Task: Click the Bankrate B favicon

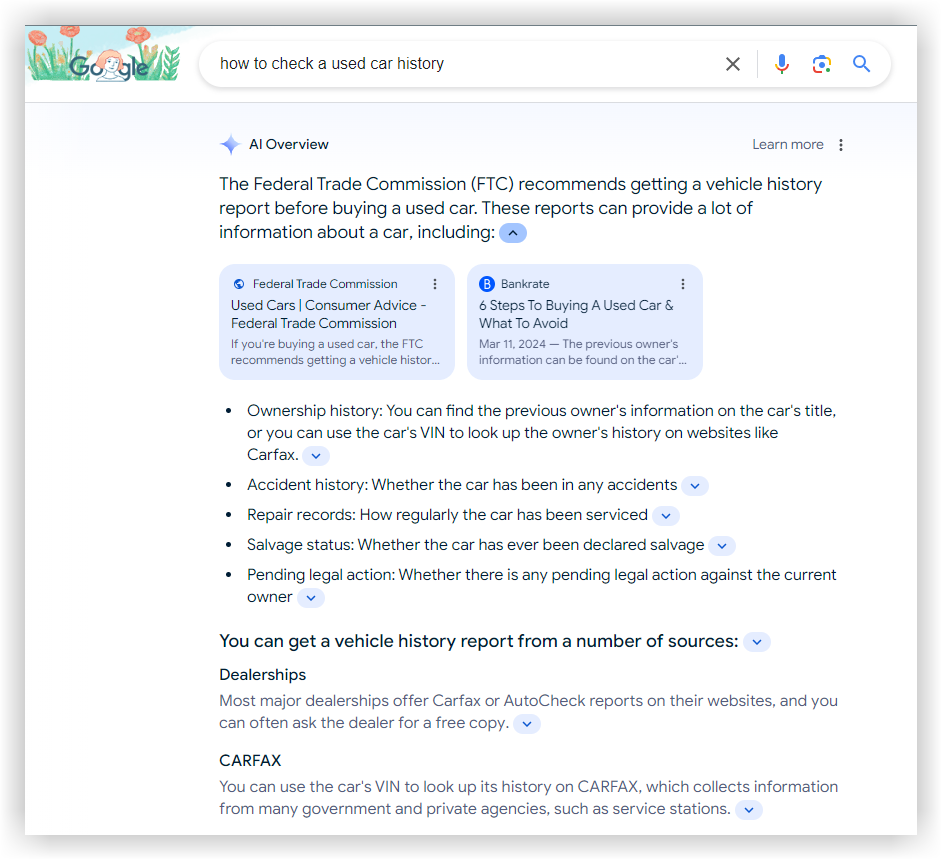Action: [x=487, y=284]
